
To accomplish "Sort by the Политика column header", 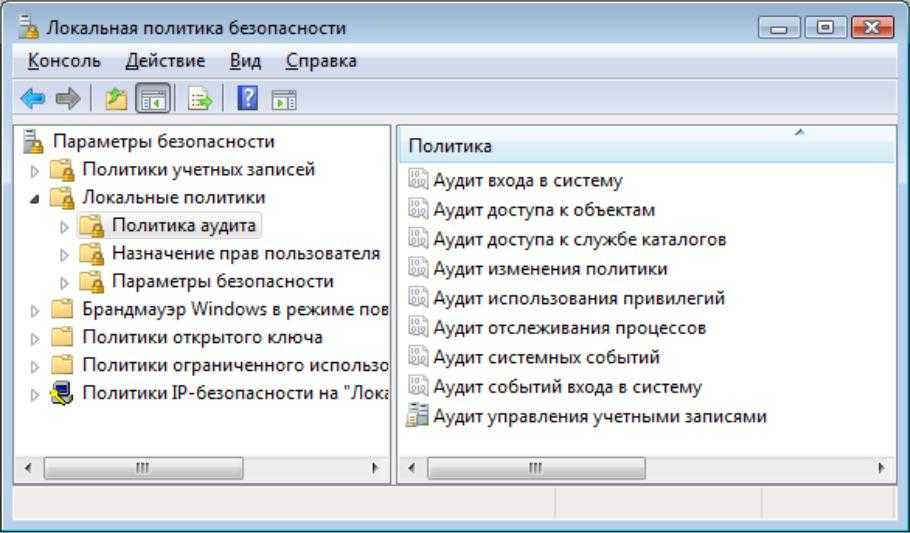I will click(x=647, y=145).
